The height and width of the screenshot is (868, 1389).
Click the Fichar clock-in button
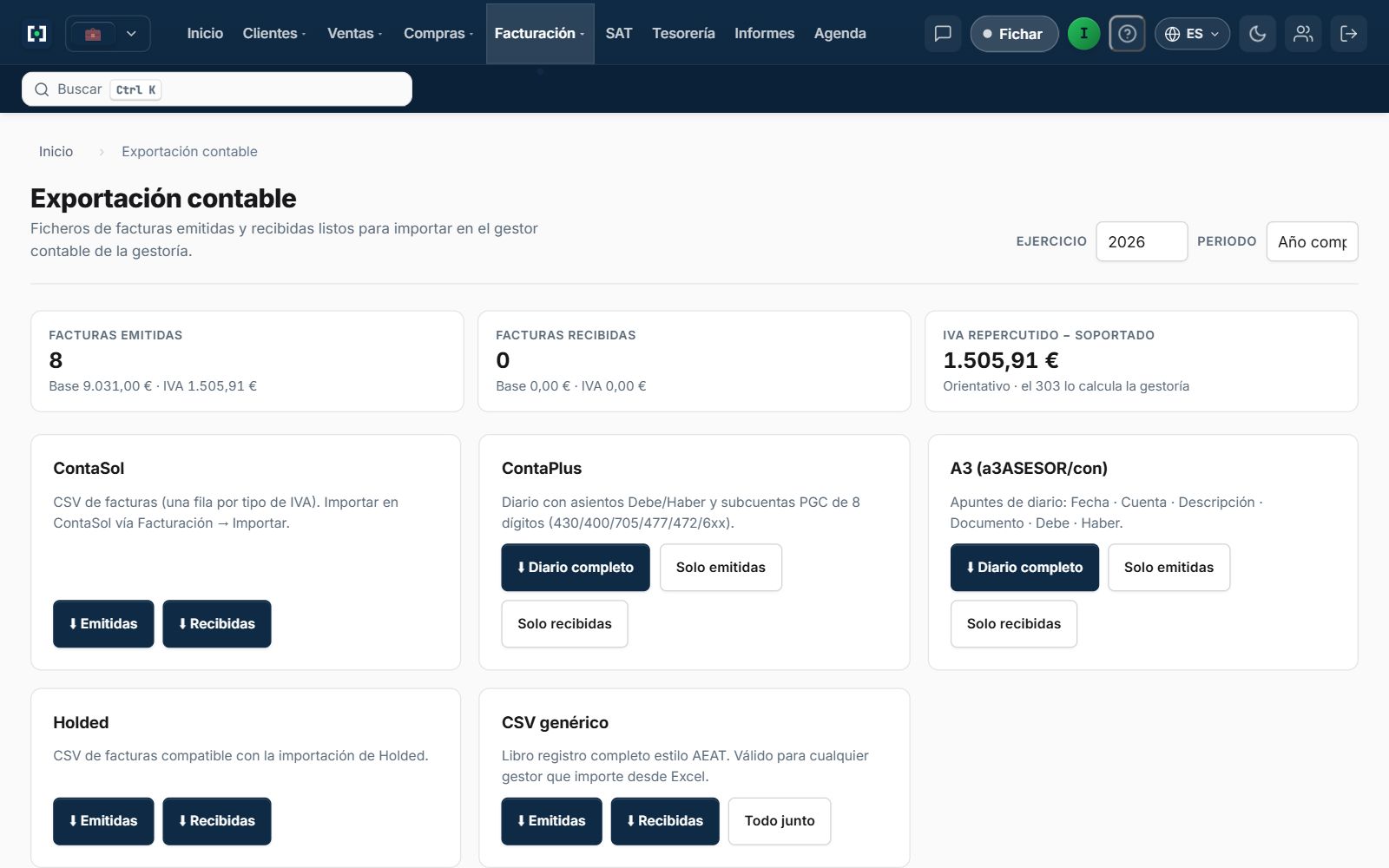1014,34
